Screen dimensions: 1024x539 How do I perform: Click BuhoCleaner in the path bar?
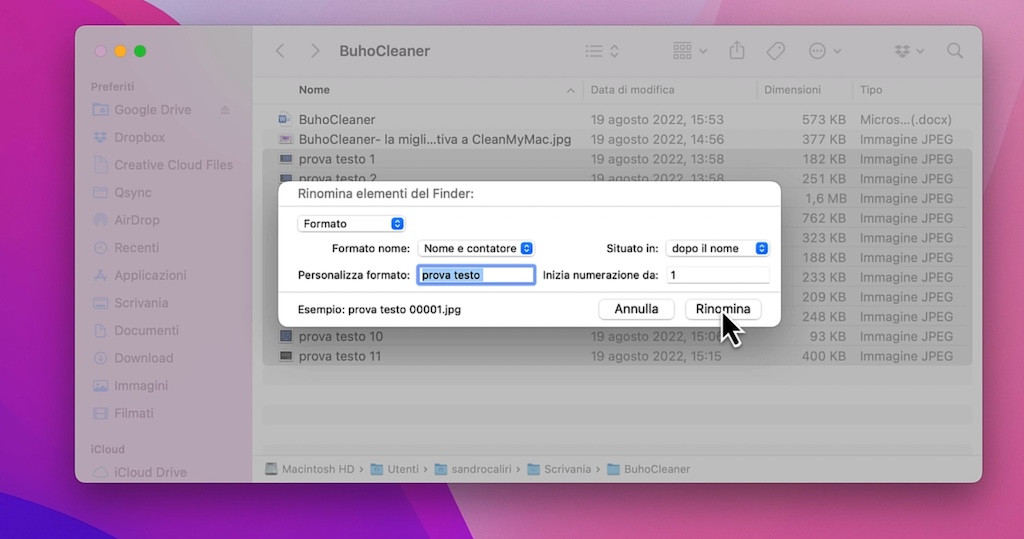(x=648, y=469)
